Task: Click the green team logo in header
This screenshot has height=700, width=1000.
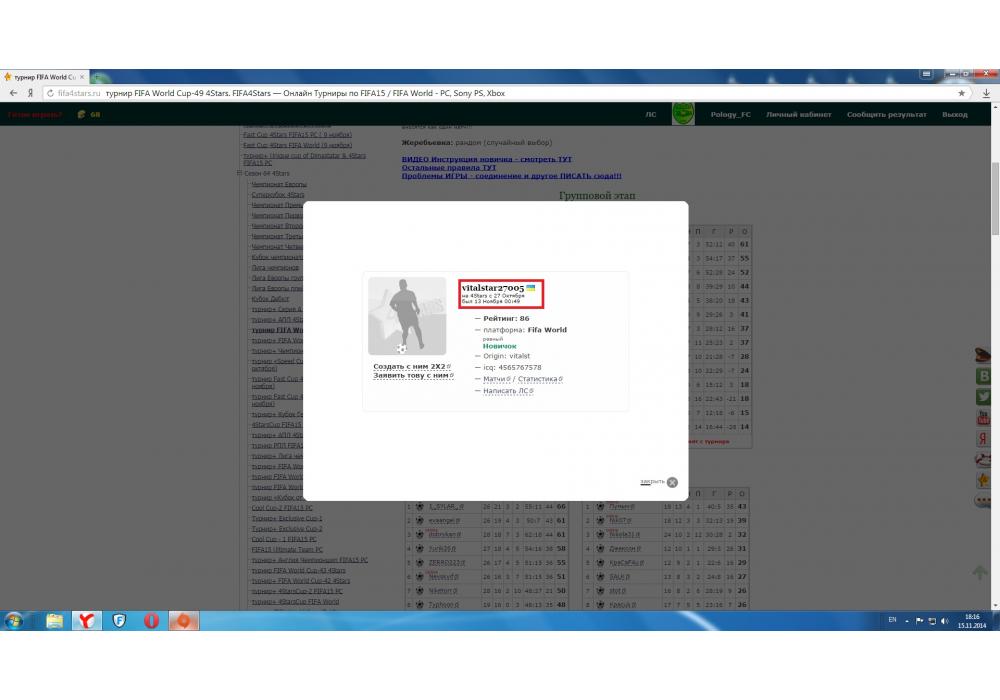Action: point(683,113)
